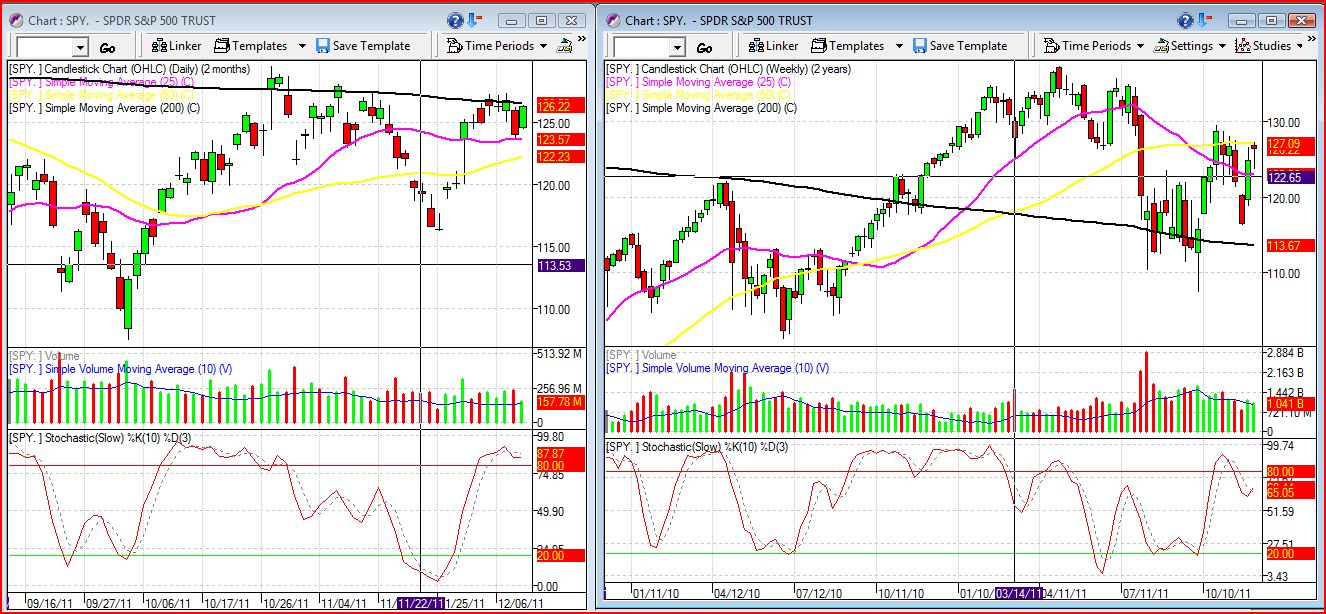Maximize the daily chart window
1326x614 pixels.
[x=540, y=20]
